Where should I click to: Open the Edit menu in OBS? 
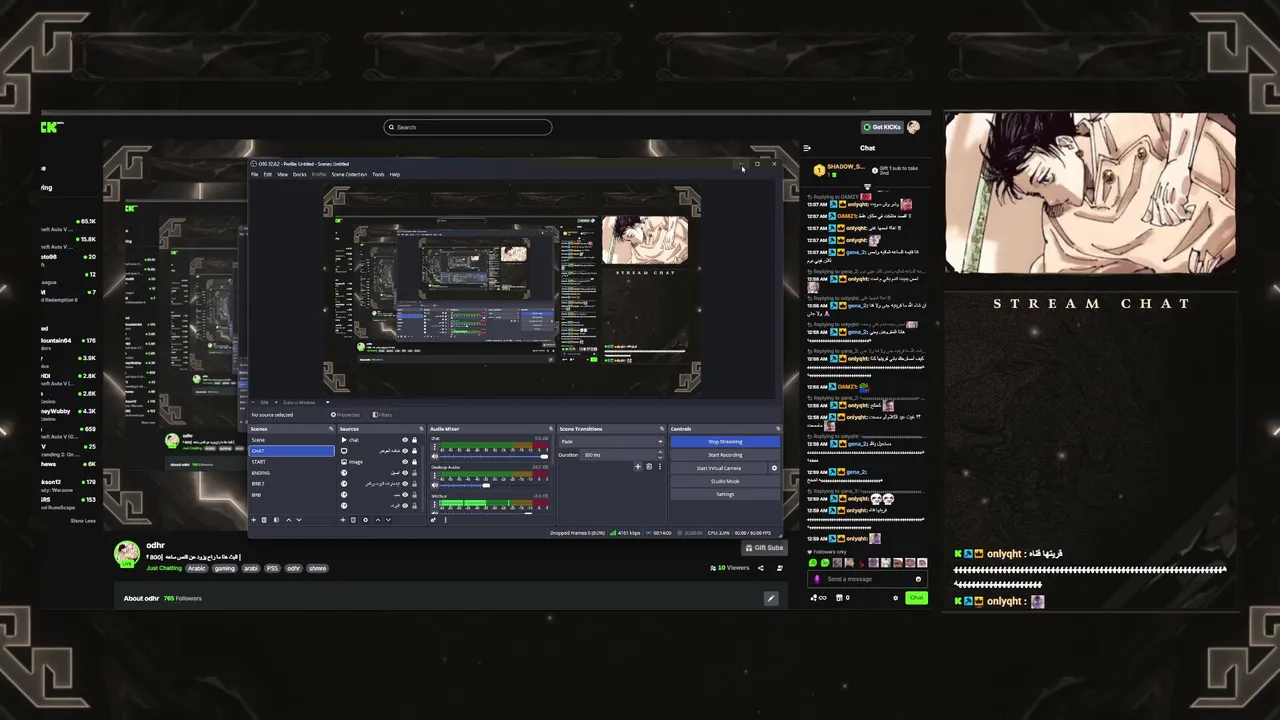(x=267, y=174)
